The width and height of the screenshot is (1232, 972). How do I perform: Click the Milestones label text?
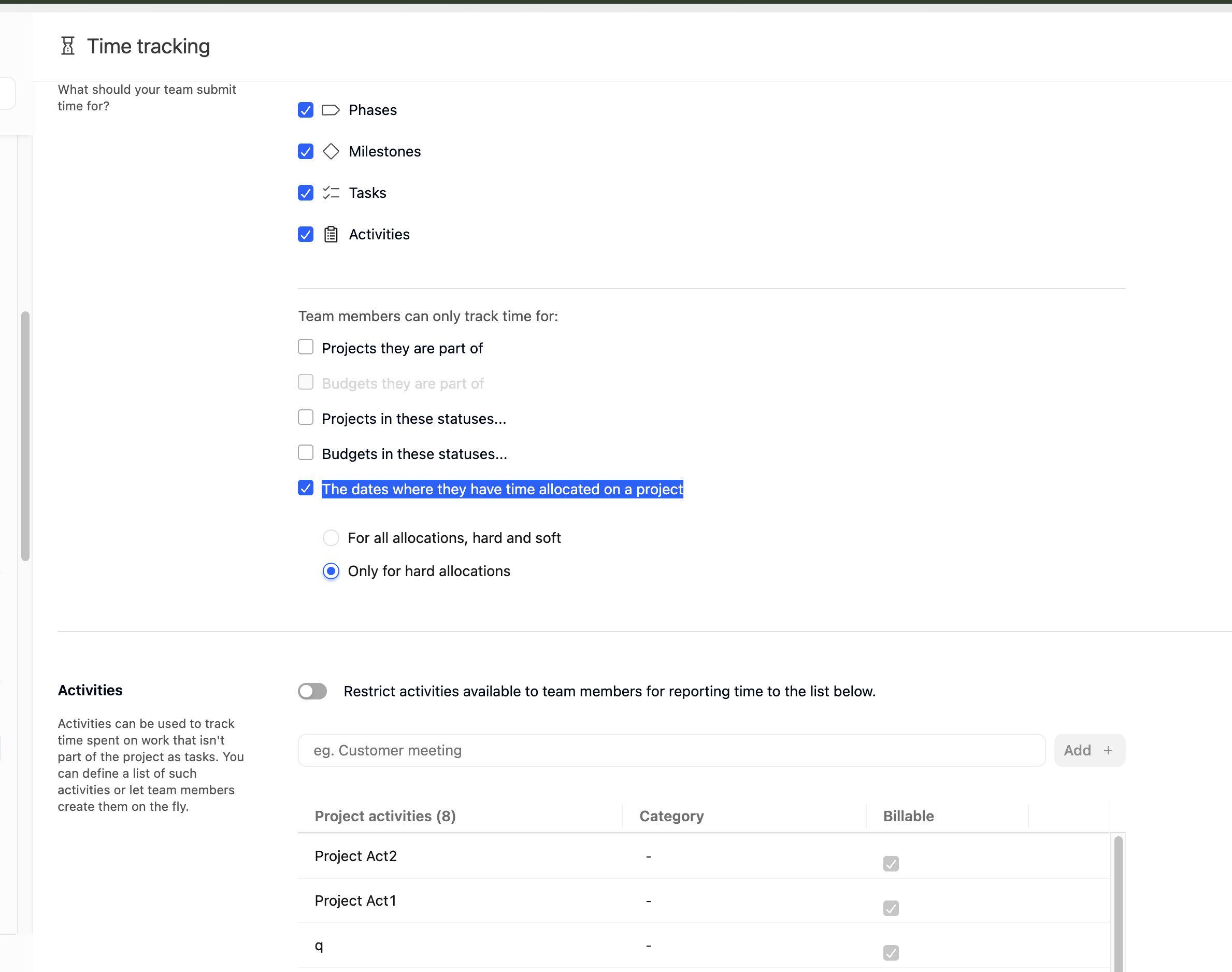point(385,151)
